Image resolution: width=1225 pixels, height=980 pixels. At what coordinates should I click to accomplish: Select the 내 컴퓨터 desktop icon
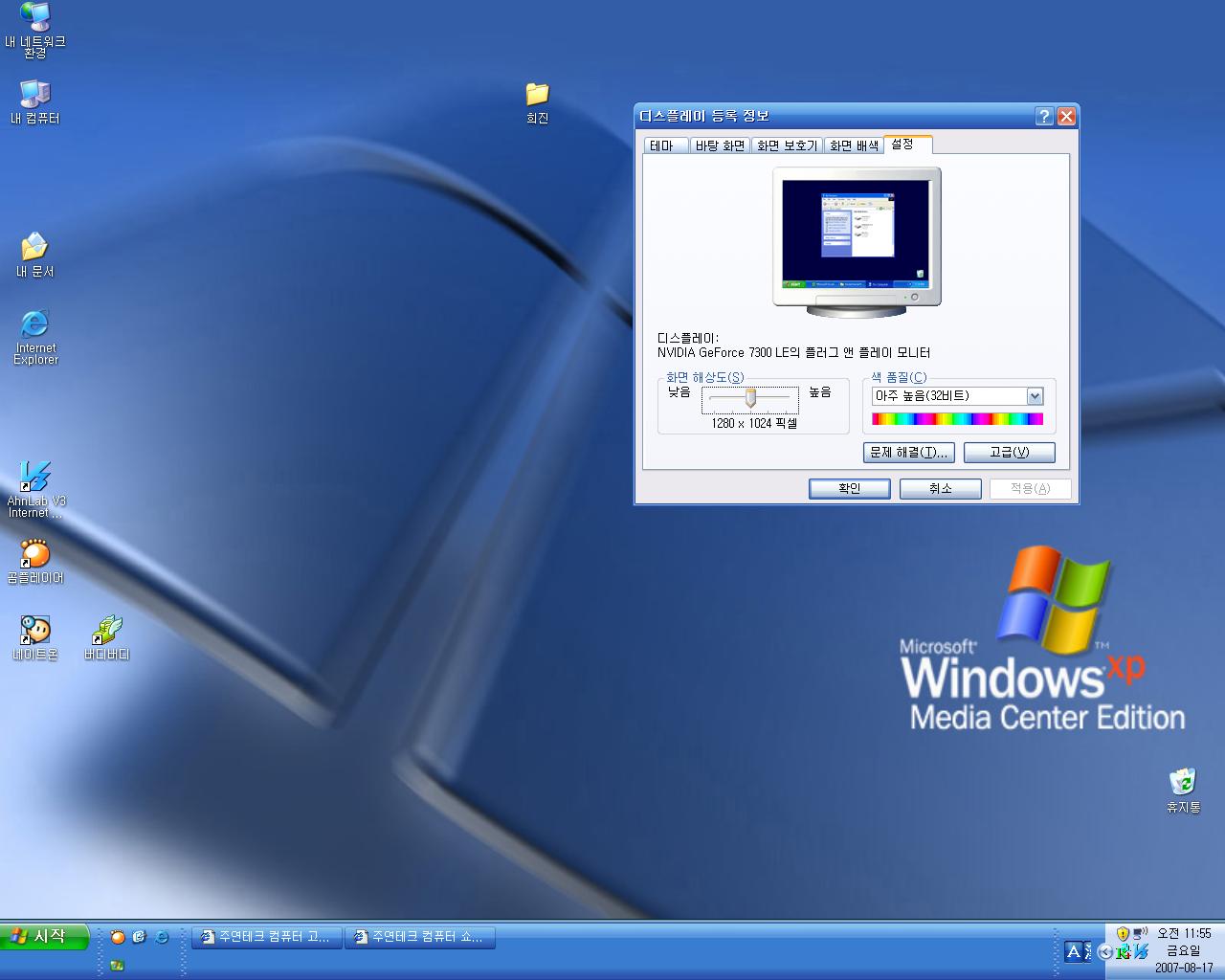[35, 102]
